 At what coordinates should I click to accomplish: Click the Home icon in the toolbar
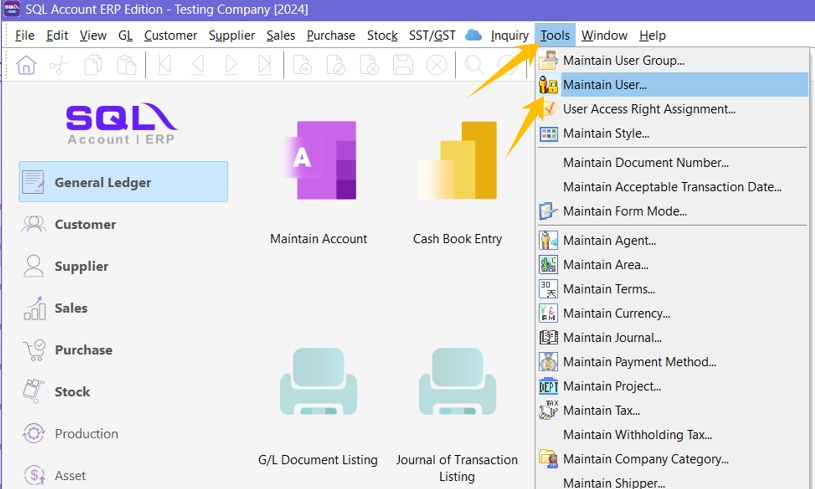point(26,65)
